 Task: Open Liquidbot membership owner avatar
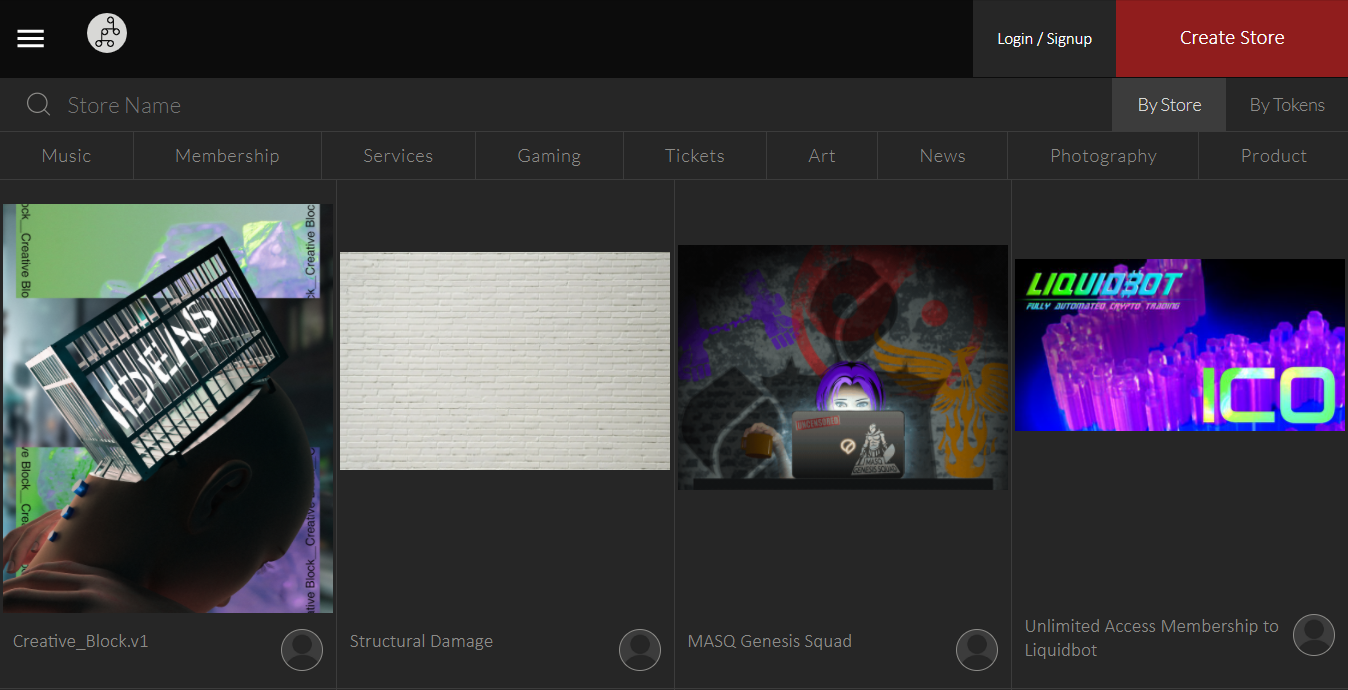coord(1314,635)
